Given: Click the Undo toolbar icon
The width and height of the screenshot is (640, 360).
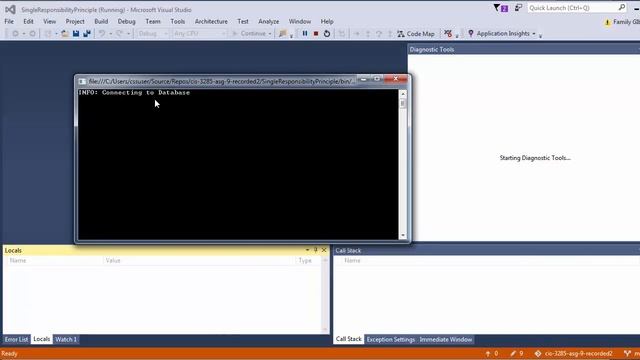Looking at the screenshot, I should 102,34.
